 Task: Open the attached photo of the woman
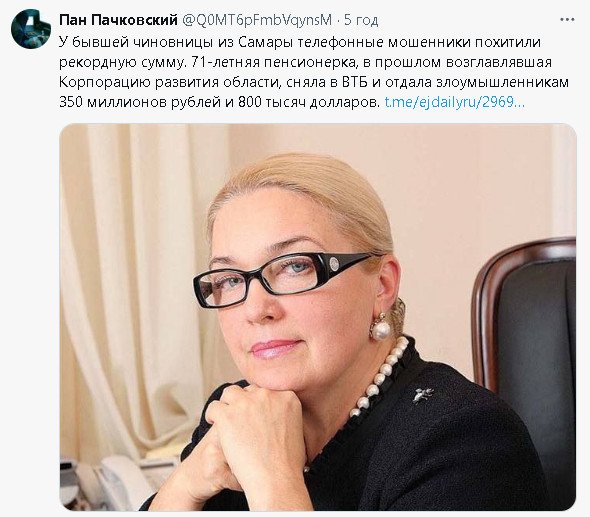[318, 317]
